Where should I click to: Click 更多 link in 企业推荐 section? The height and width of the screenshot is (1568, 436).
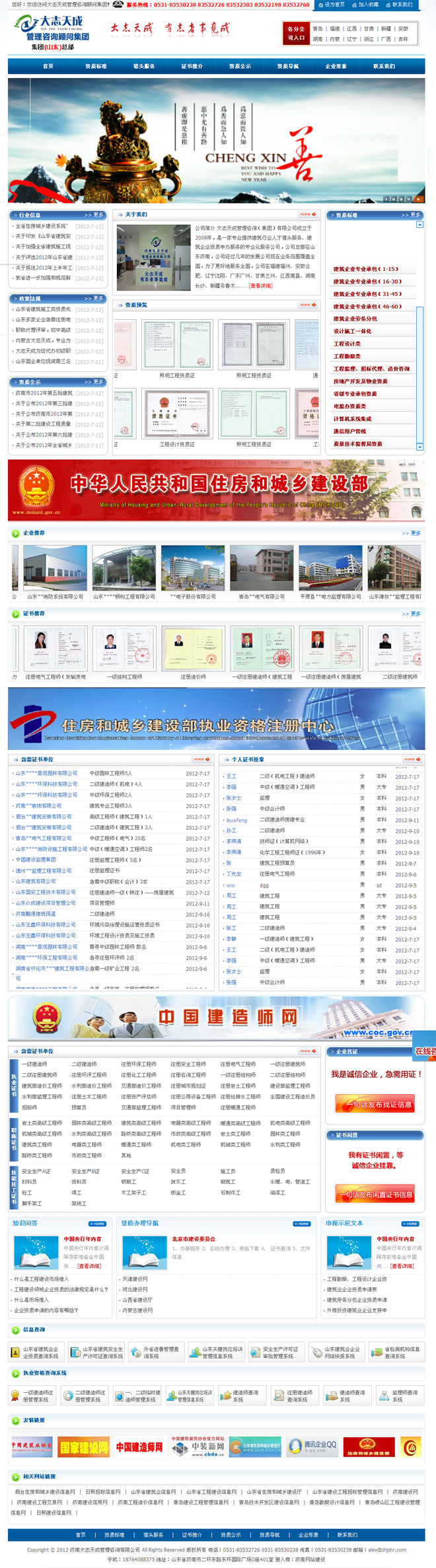click(412, 533)
